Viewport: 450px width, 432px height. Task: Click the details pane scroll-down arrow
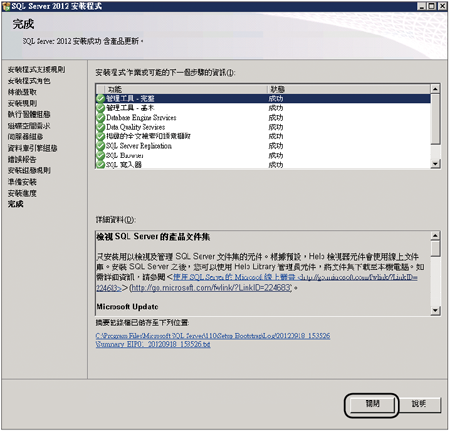point(435,311)
